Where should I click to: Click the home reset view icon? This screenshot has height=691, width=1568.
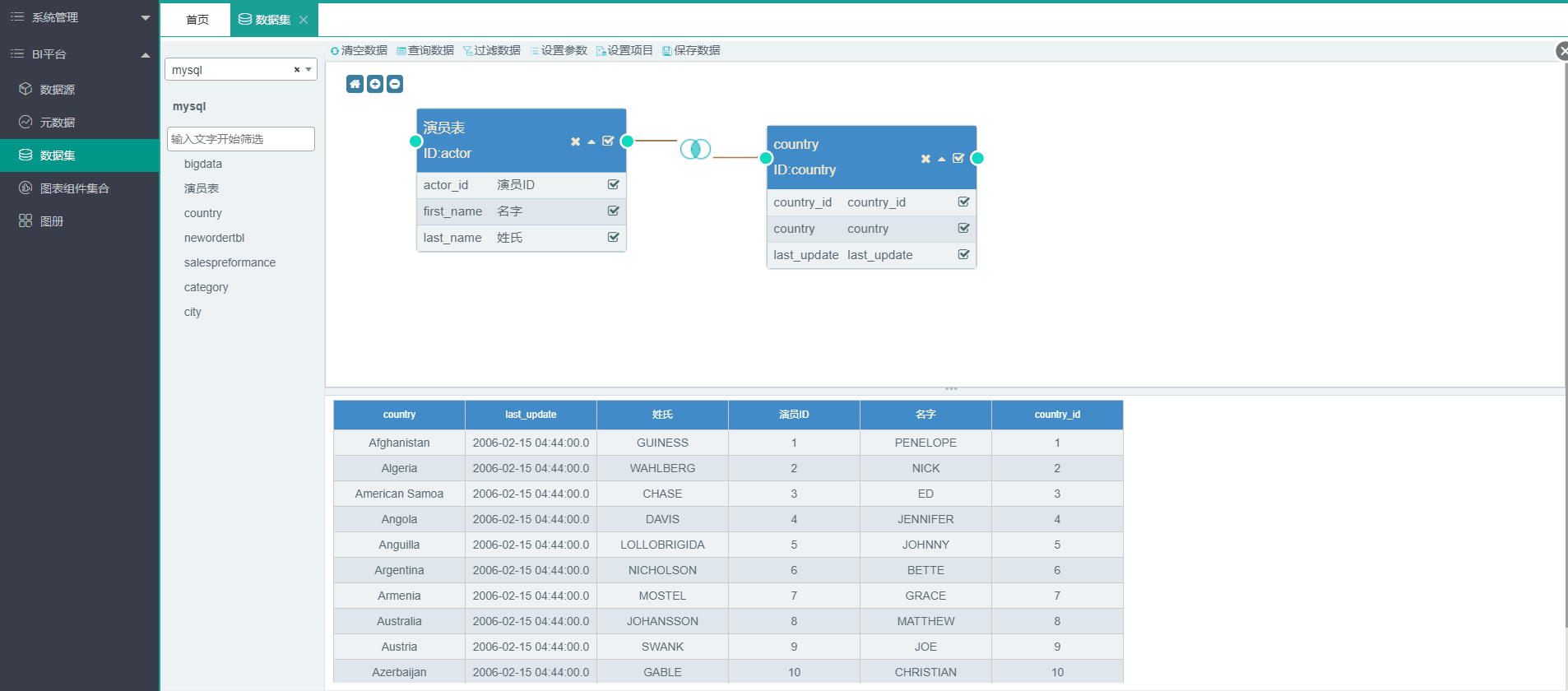(355, 84)
